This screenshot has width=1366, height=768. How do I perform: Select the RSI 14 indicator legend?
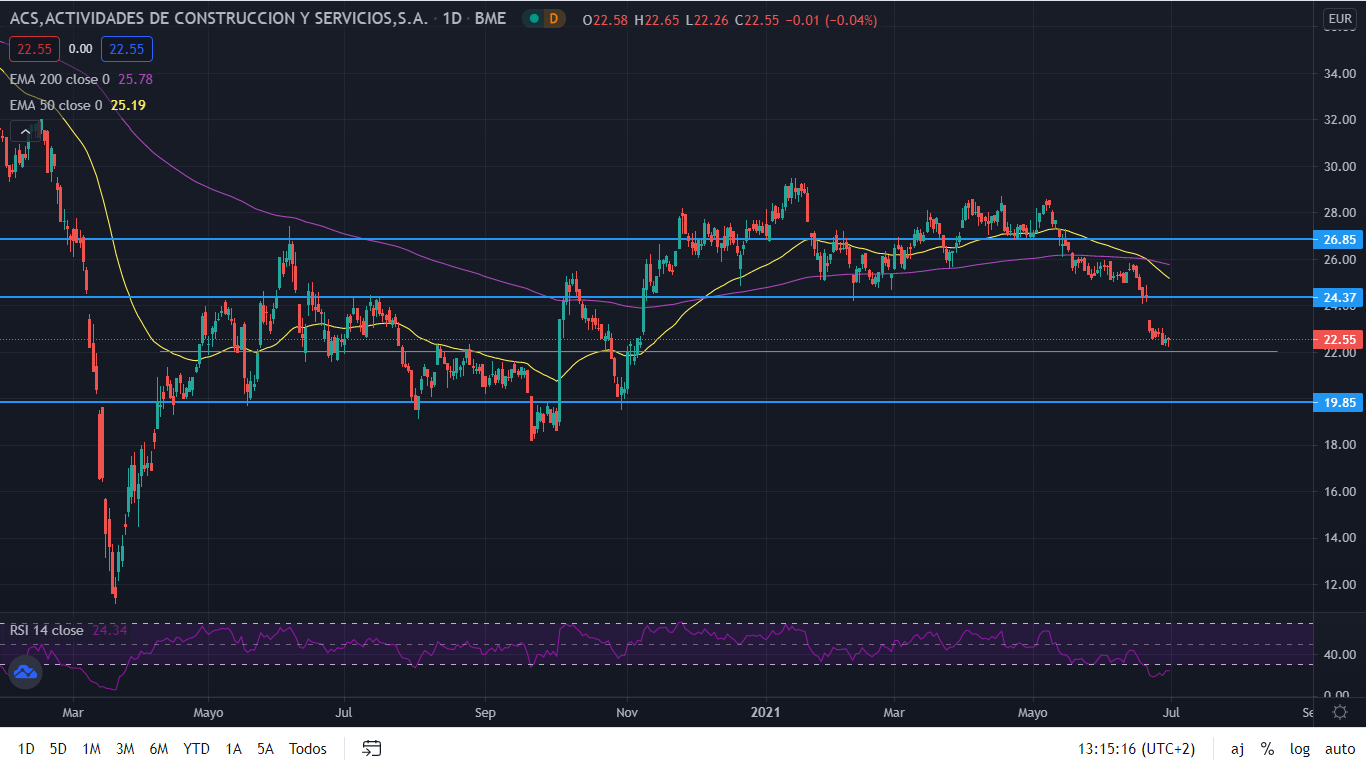46,630
